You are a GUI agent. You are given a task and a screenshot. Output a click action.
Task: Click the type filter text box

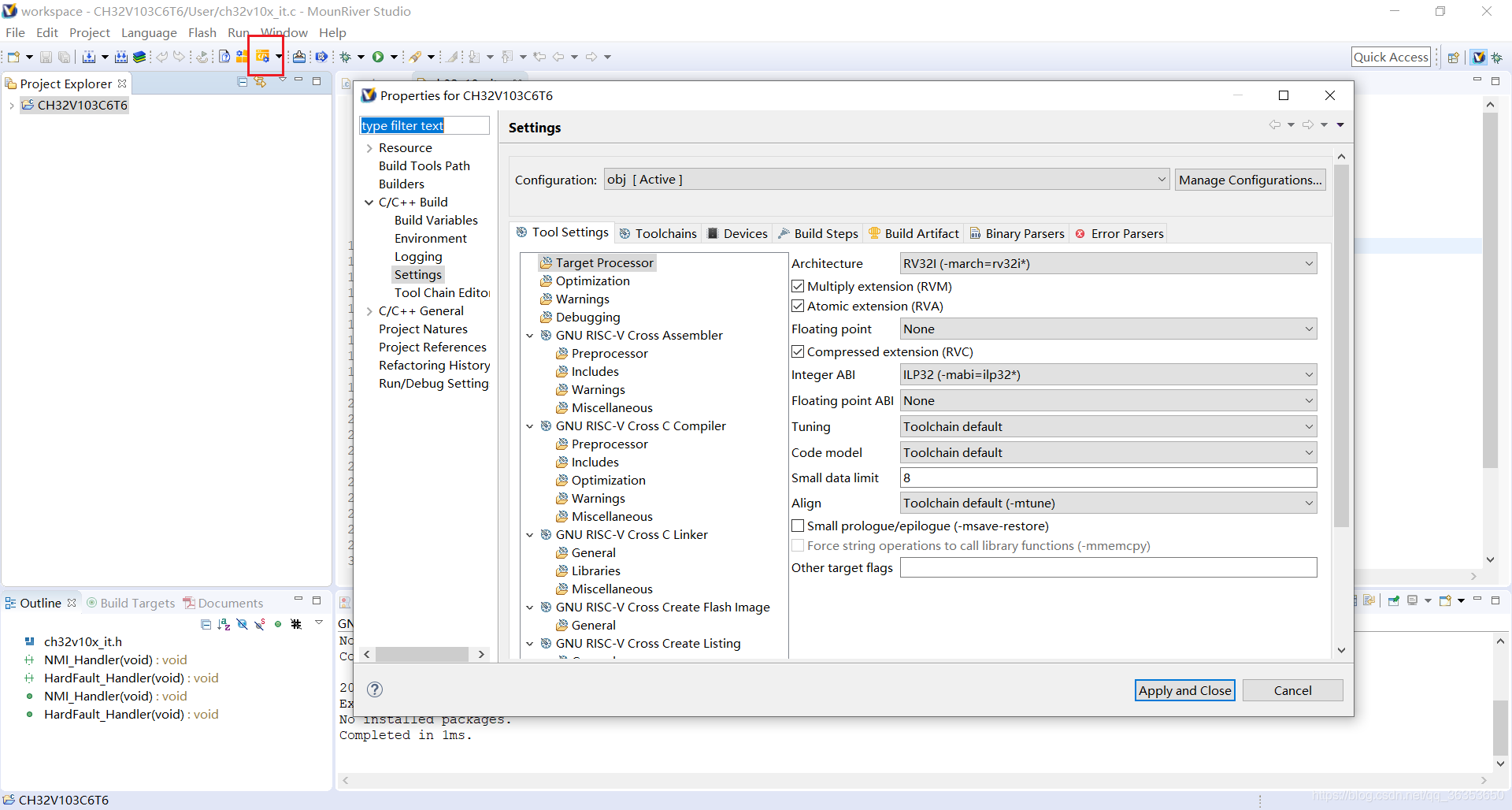pos(424,125)
